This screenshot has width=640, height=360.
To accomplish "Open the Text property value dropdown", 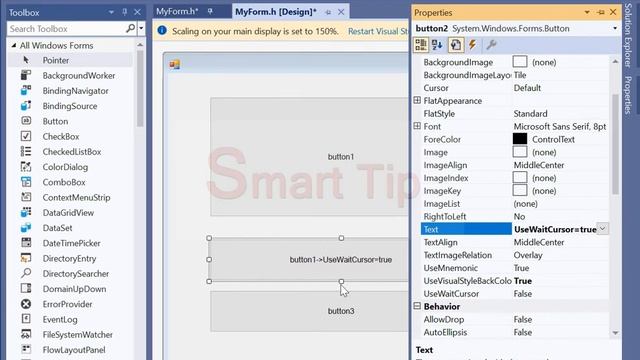I will [x=602, y=229].
